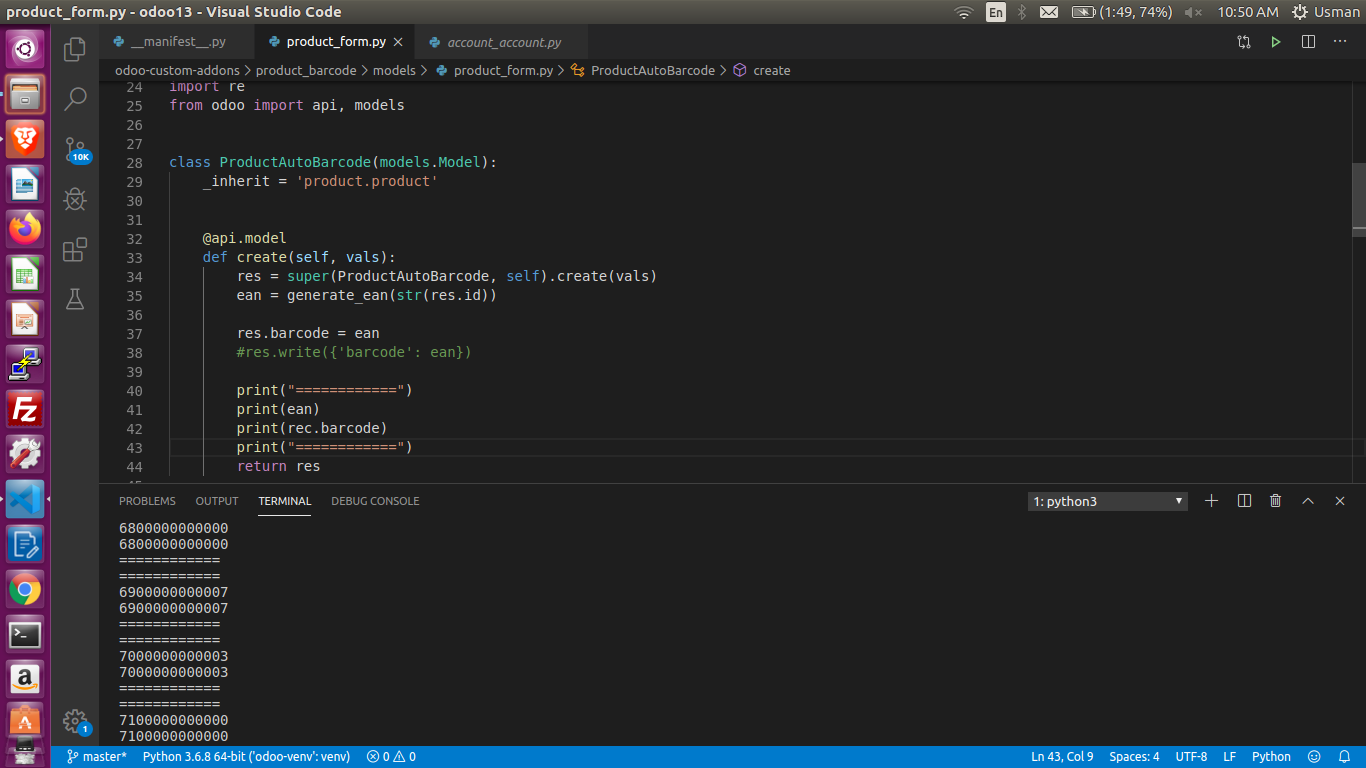
Task: Change indentation via Spaces: 4
Action: (1134, 757)
